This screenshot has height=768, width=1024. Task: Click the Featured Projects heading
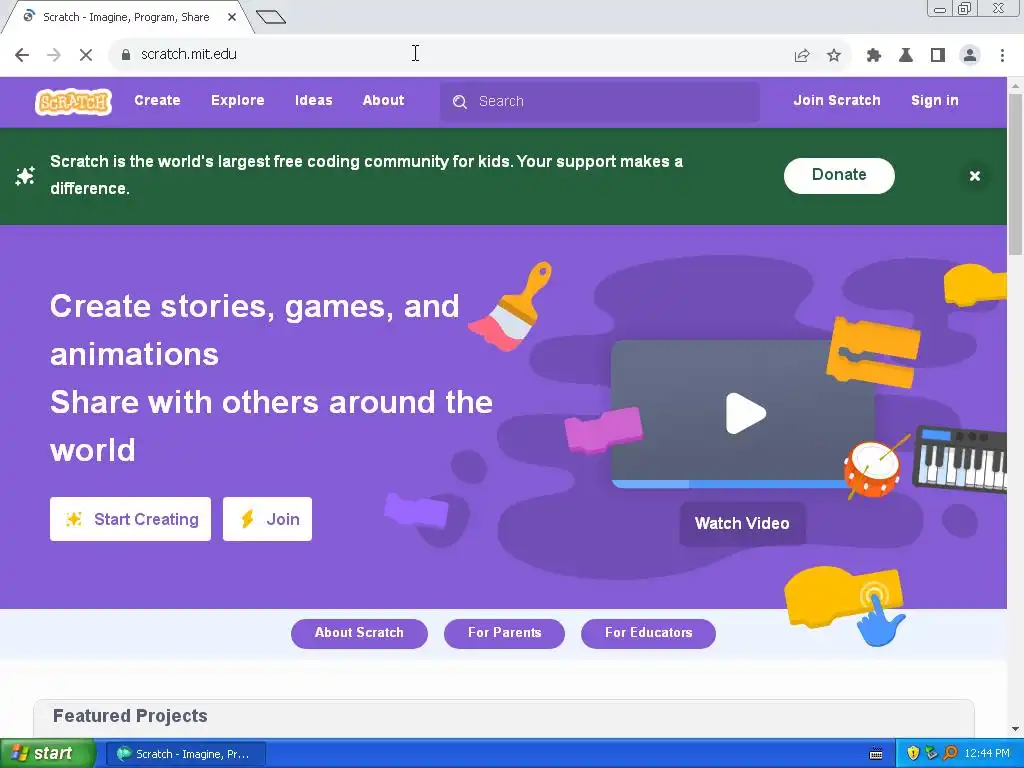pyautogui.click(x=130, y=716)
